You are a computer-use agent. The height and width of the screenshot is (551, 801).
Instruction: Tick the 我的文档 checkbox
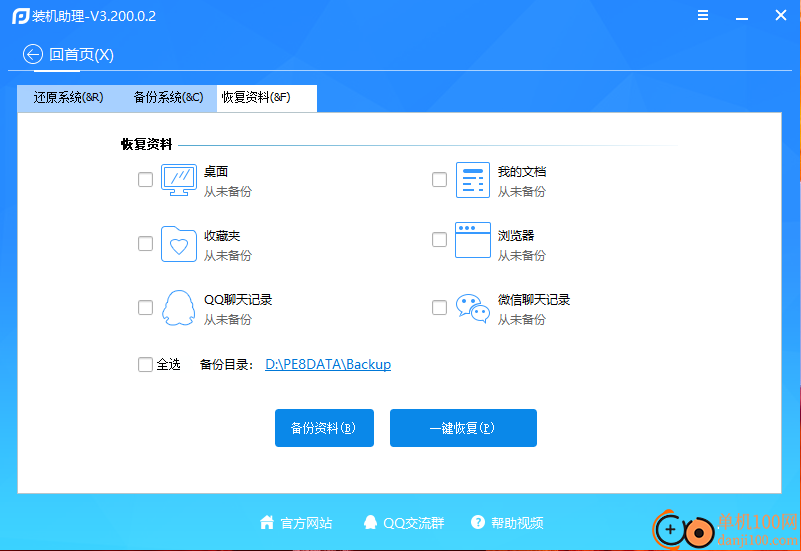(439, 180)
